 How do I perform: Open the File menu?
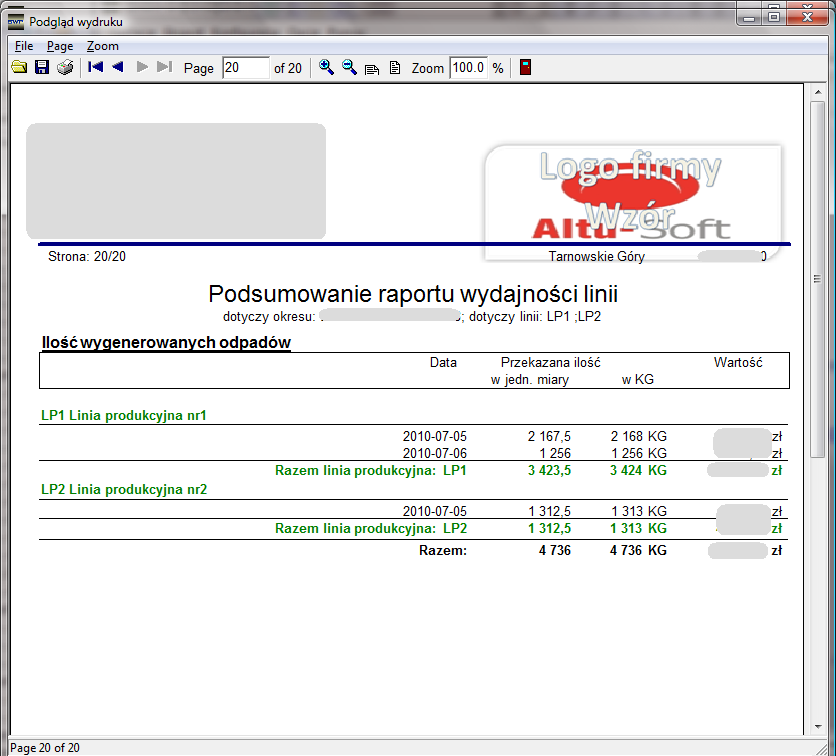click(x=24, y=46)
